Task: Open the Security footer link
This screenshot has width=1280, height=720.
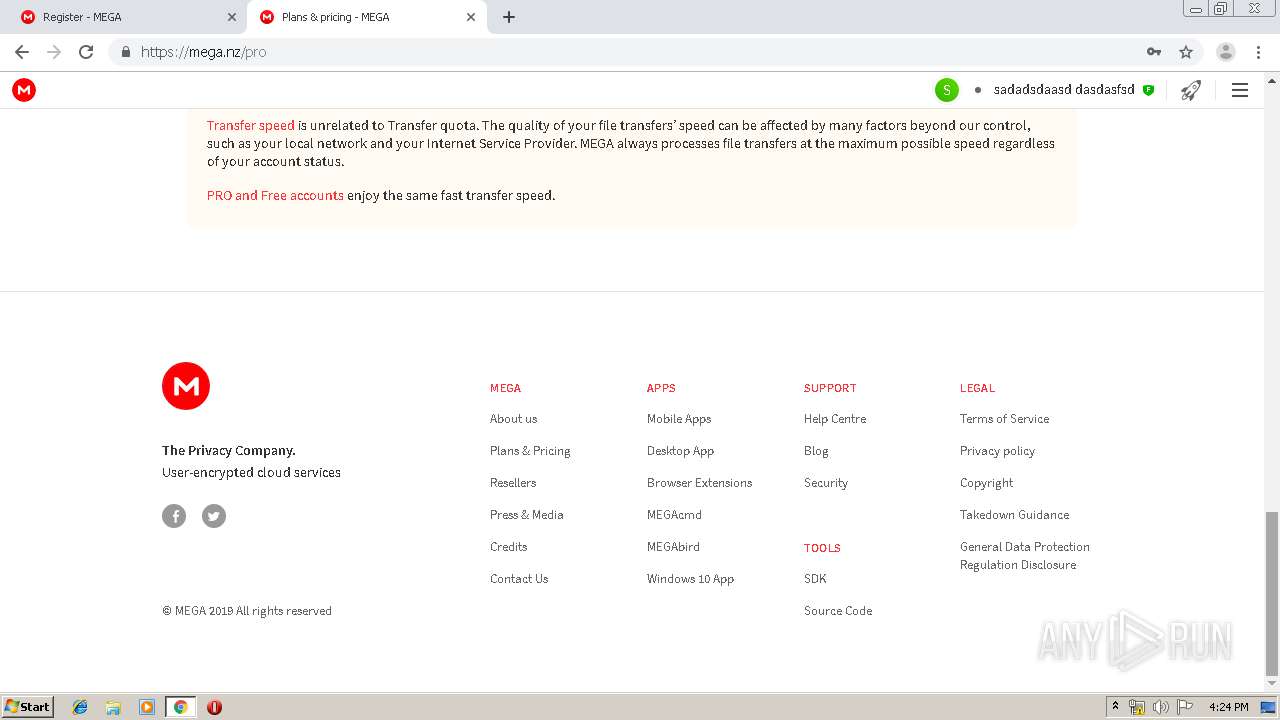Action: click(826, 483)
